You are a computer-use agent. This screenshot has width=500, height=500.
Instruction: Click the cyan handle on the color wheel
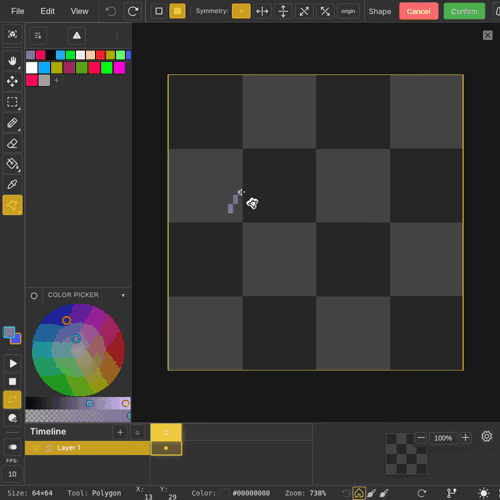(x=76, y=339)
